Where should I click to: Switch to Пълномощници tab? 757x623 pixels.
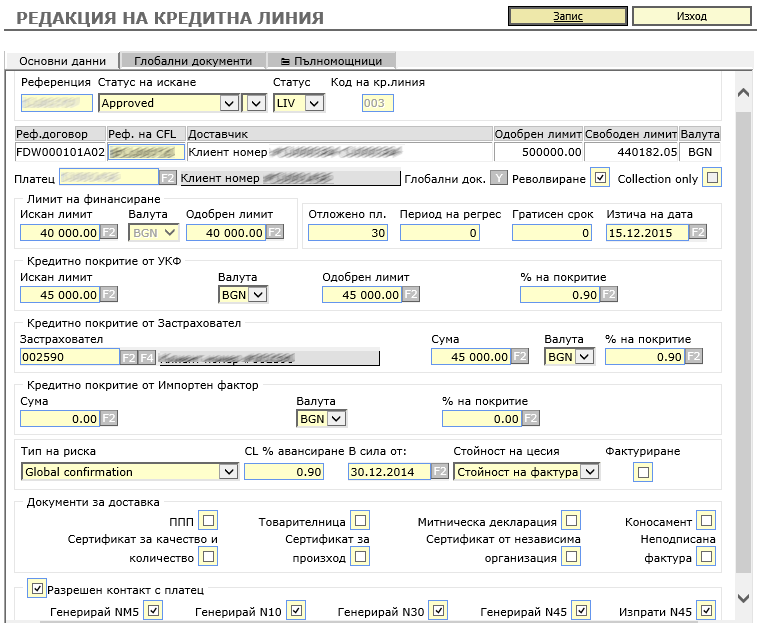pos(331,61)
